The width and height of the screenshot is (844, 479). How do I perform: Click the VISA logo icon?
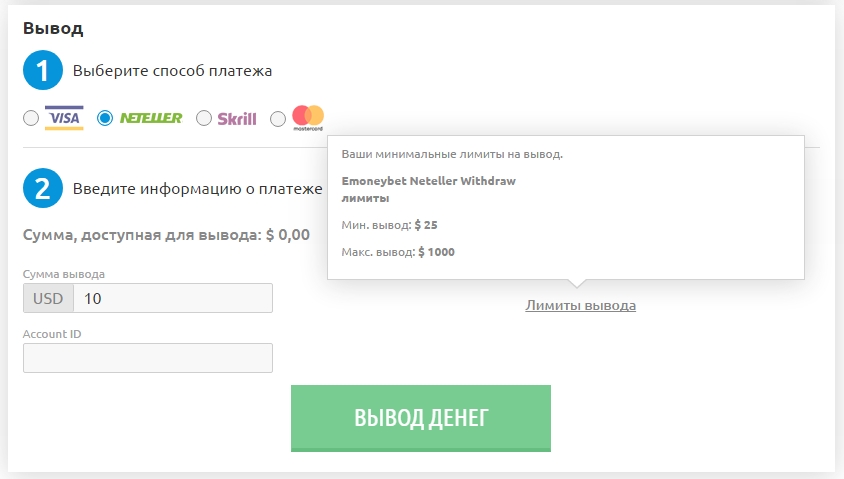(64, 118)
